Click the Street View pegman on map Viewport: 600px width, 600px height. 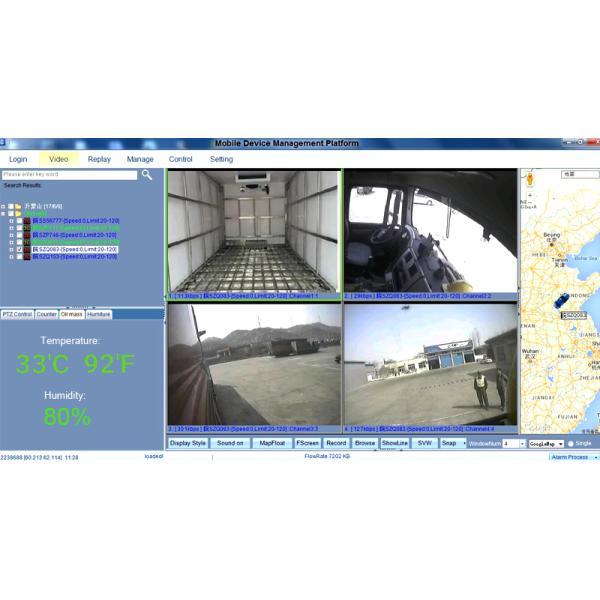530,179
